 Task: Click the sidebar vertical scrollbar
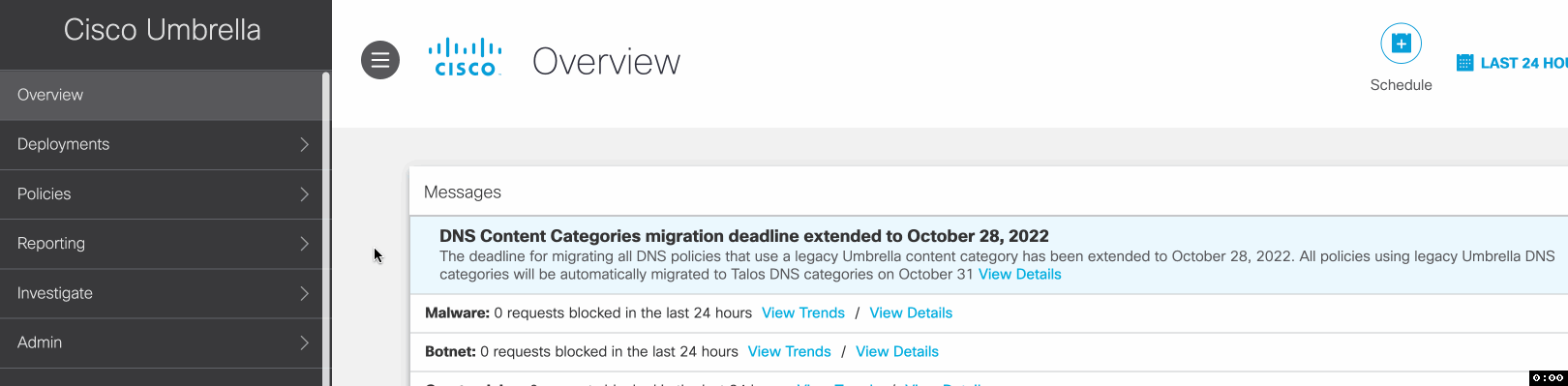[x=326, y=228]
